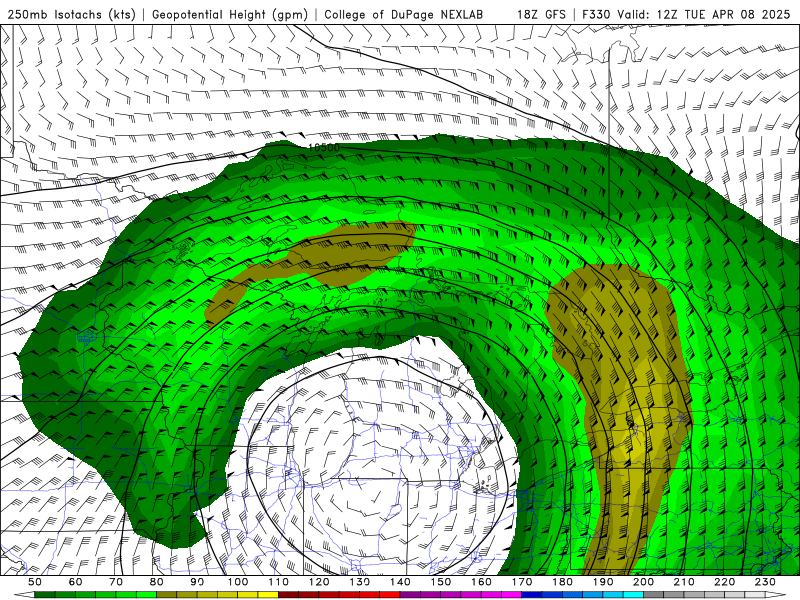Viewport: 800px width, 600px height.
Task: Select the bright yellow swatch left of 110
Action: coord(268,595)
